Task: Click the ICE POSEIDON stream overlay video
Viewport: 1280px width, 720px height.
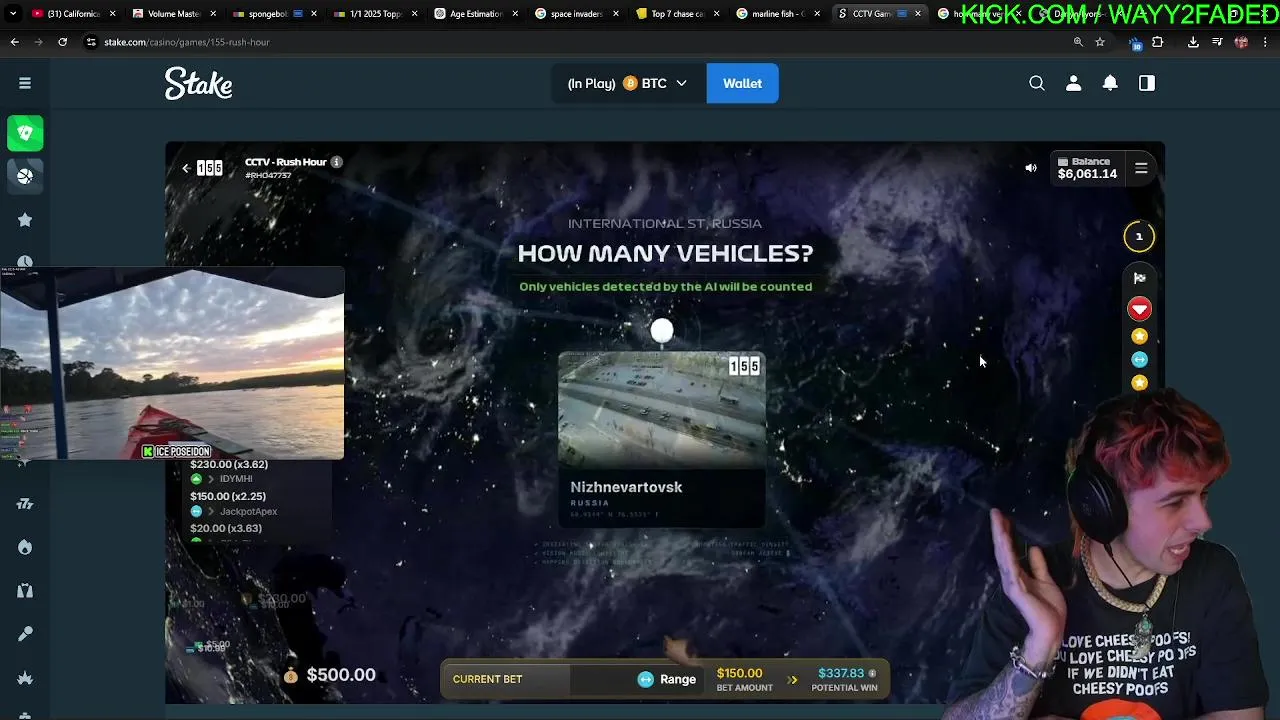Action: 172,363
